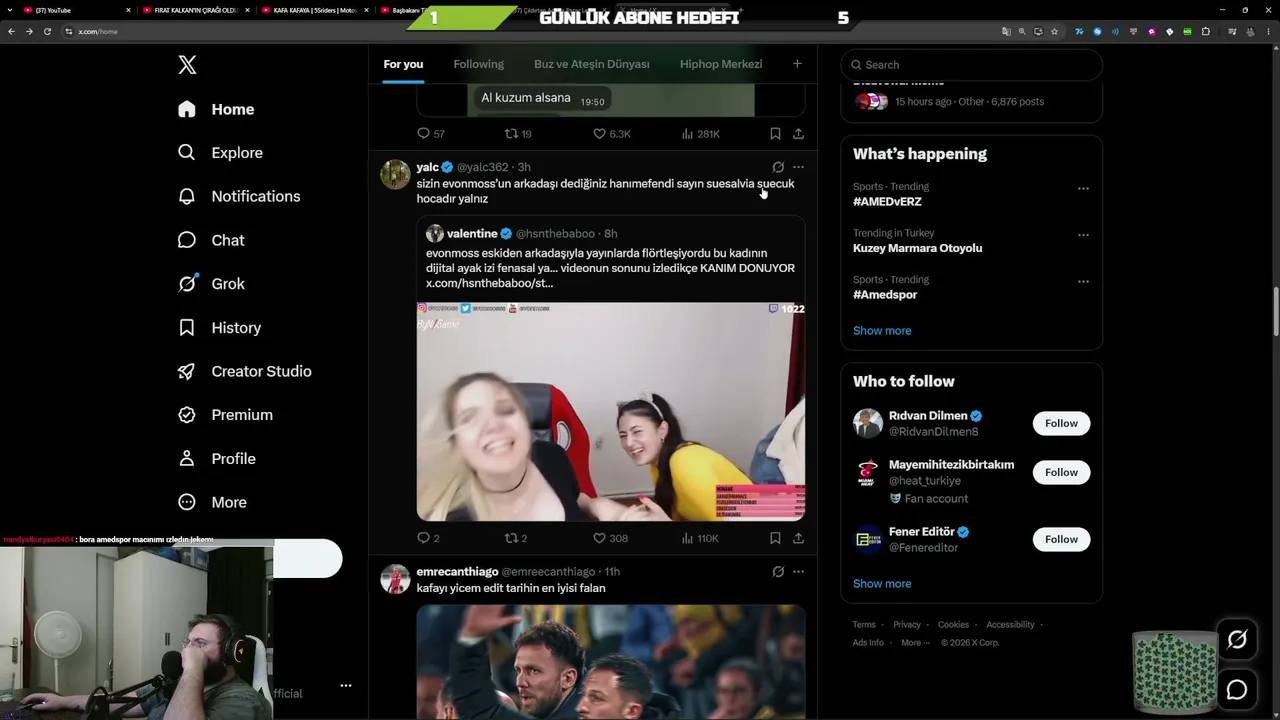This screenshot has width=1280, height=720.
Task: Open options for the #AMEDvERZ trend
Action: [x=1083, y=188]
